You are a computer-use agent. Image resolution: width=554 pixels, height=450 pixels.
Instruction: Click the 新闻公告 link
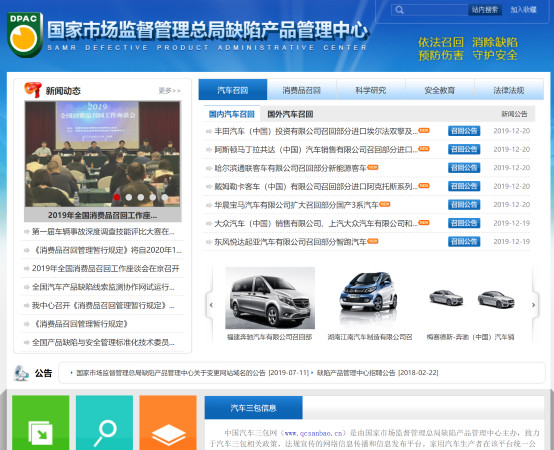(514, 114)
